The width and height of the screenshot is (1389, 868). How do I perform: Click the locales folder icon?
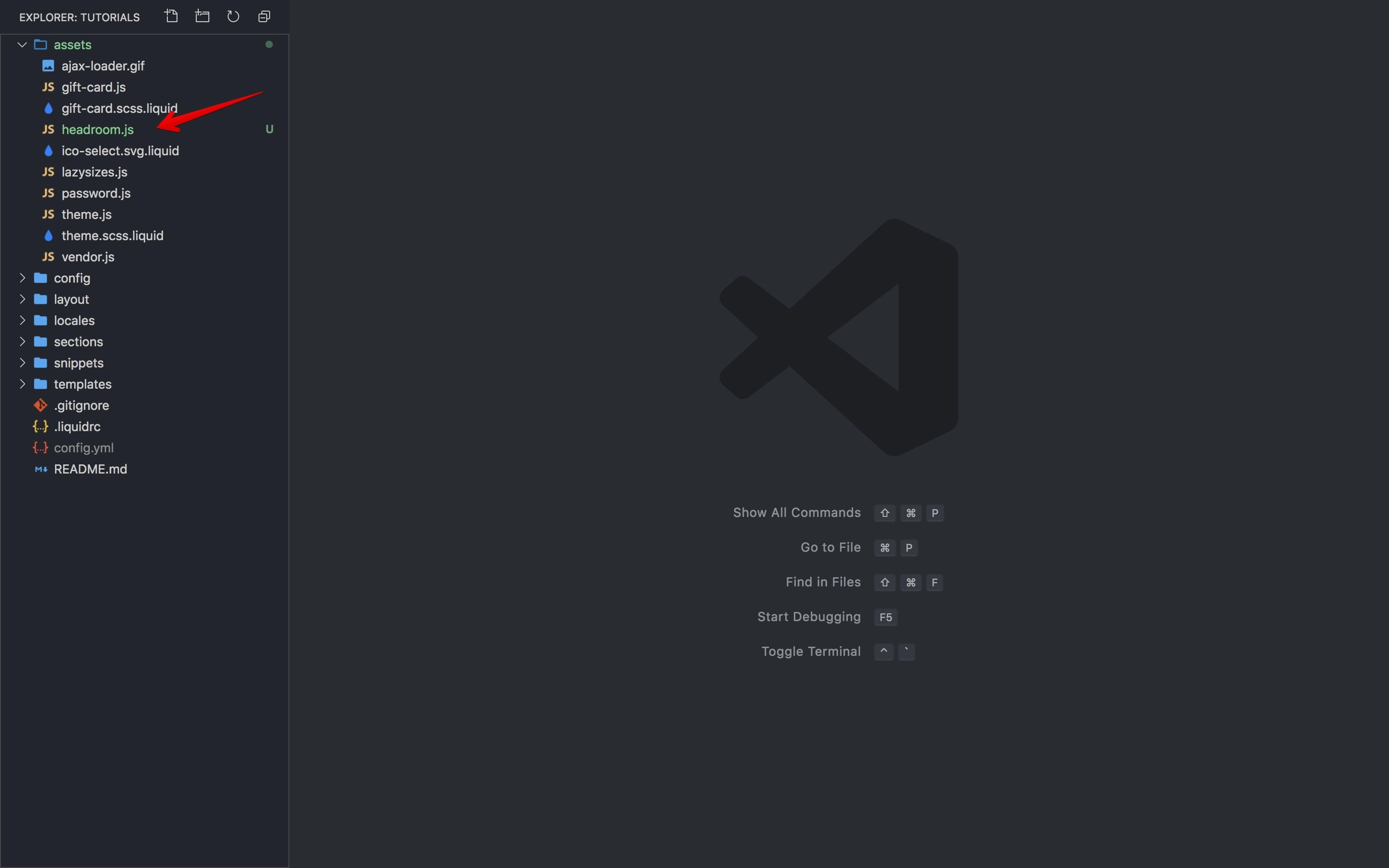tap(40, 320)
